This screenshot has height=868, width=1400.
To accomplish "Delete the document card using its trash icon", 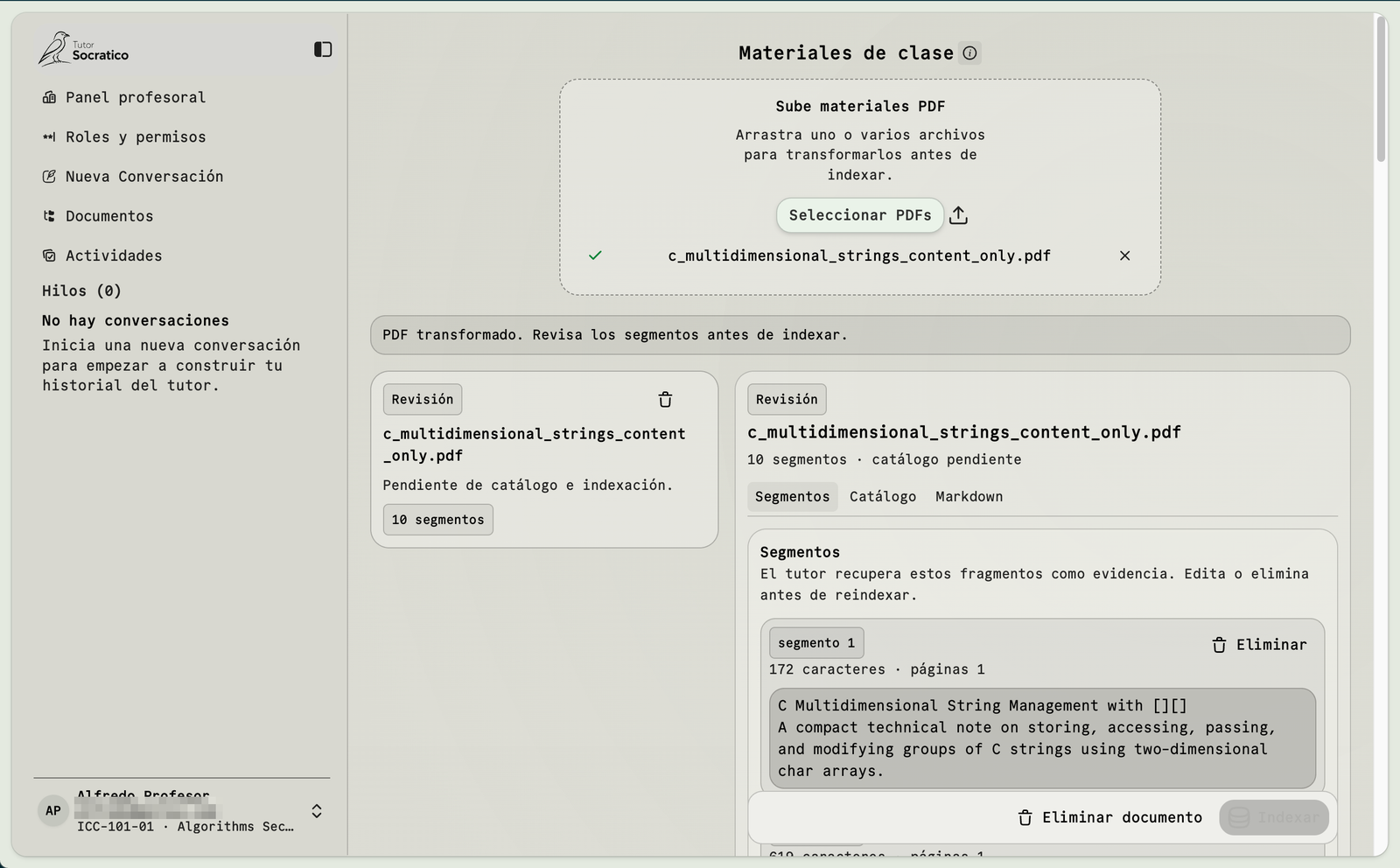I will coord(665,399).
